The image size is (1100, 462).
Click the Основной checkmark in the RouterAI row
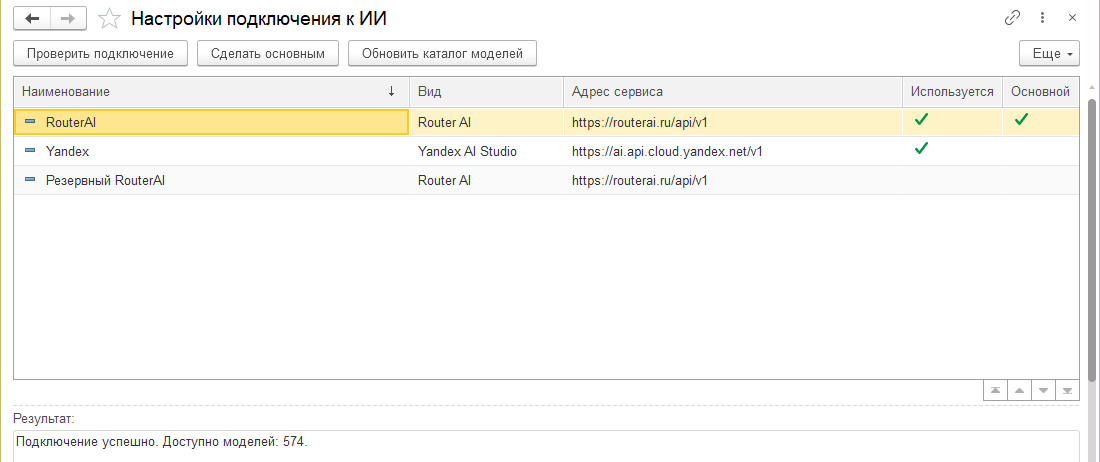point(1021,120)
